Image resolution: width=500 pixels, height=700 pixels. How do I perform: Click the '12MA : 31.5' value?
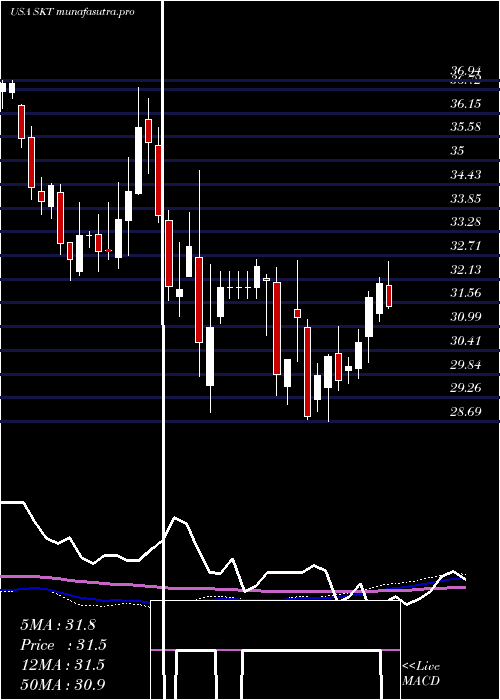coord(62,665)
